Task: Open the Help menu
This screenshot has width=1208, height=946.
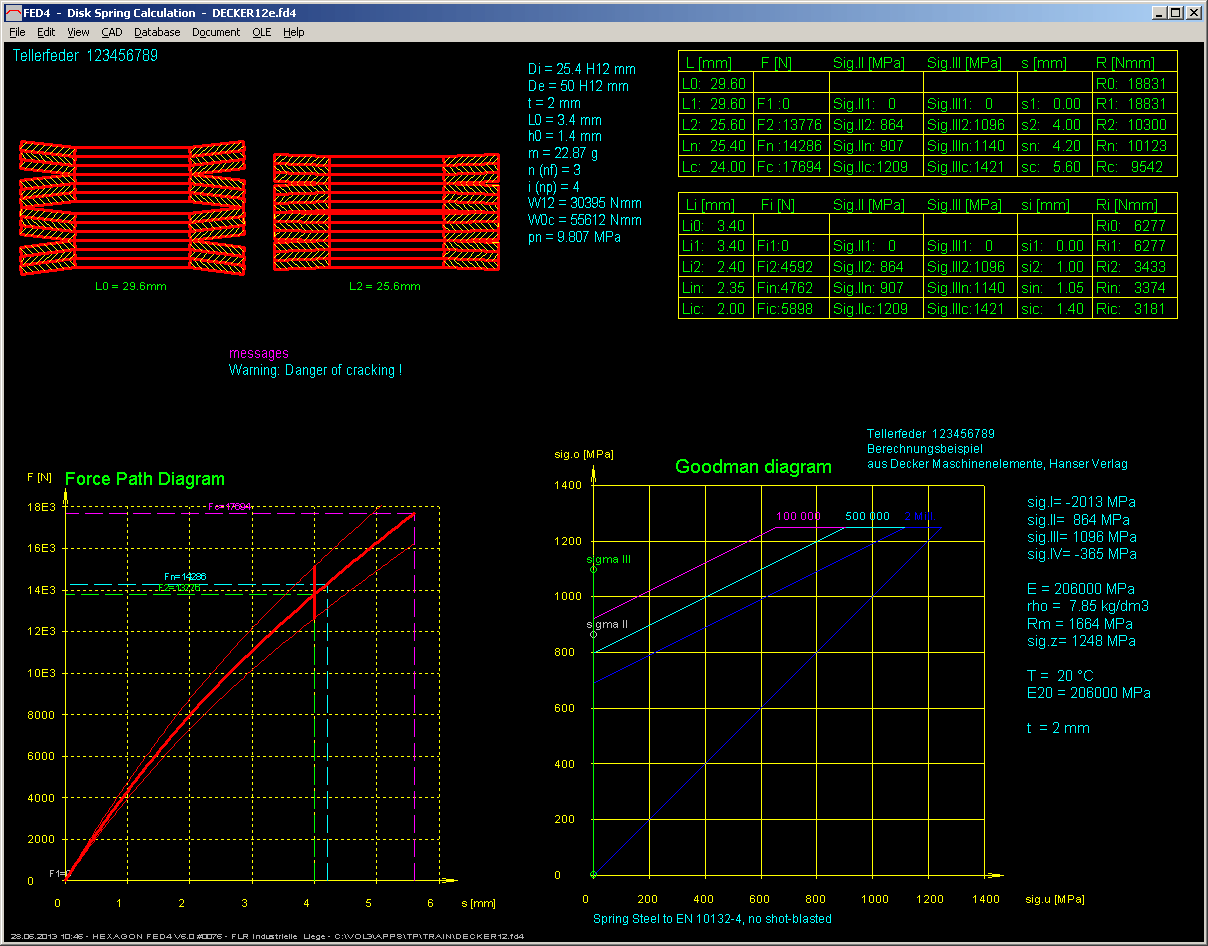Action: [x=293, y=32]
